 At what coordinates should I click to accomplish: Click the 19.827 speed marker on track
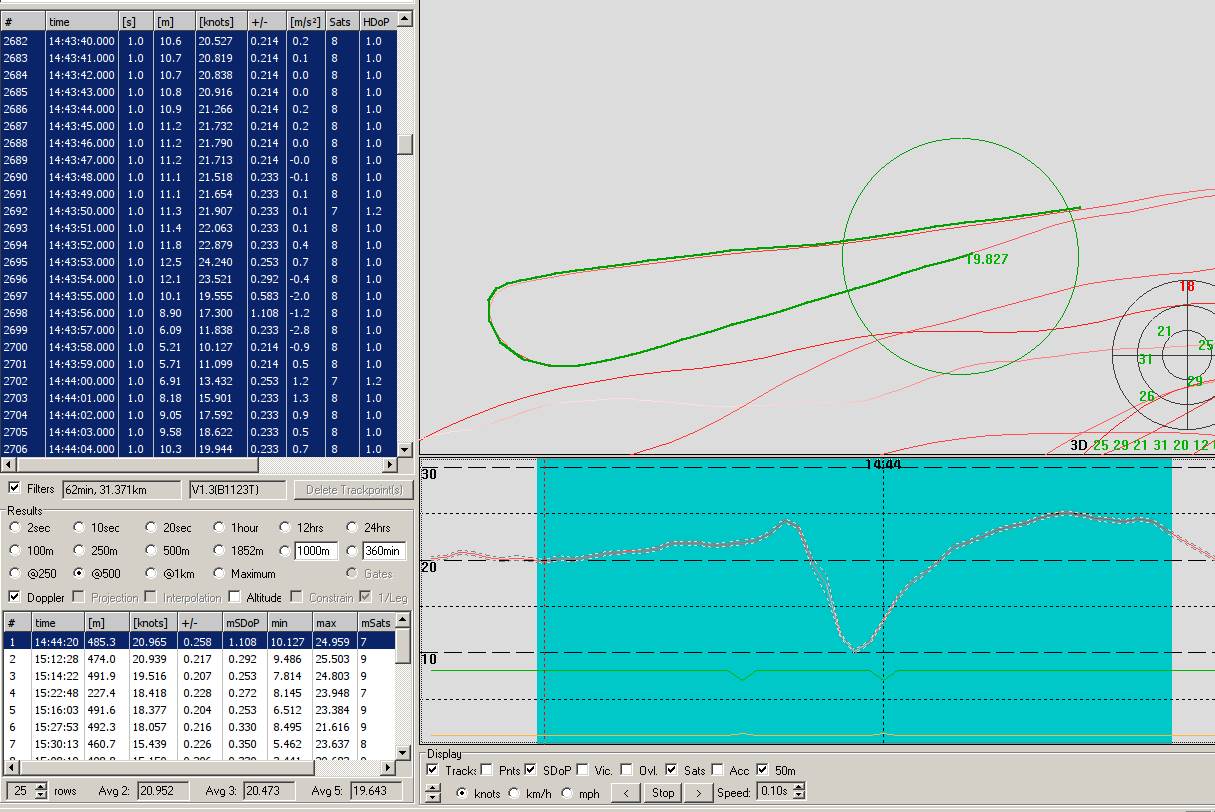pyautogui.click(x=986, y=259)
